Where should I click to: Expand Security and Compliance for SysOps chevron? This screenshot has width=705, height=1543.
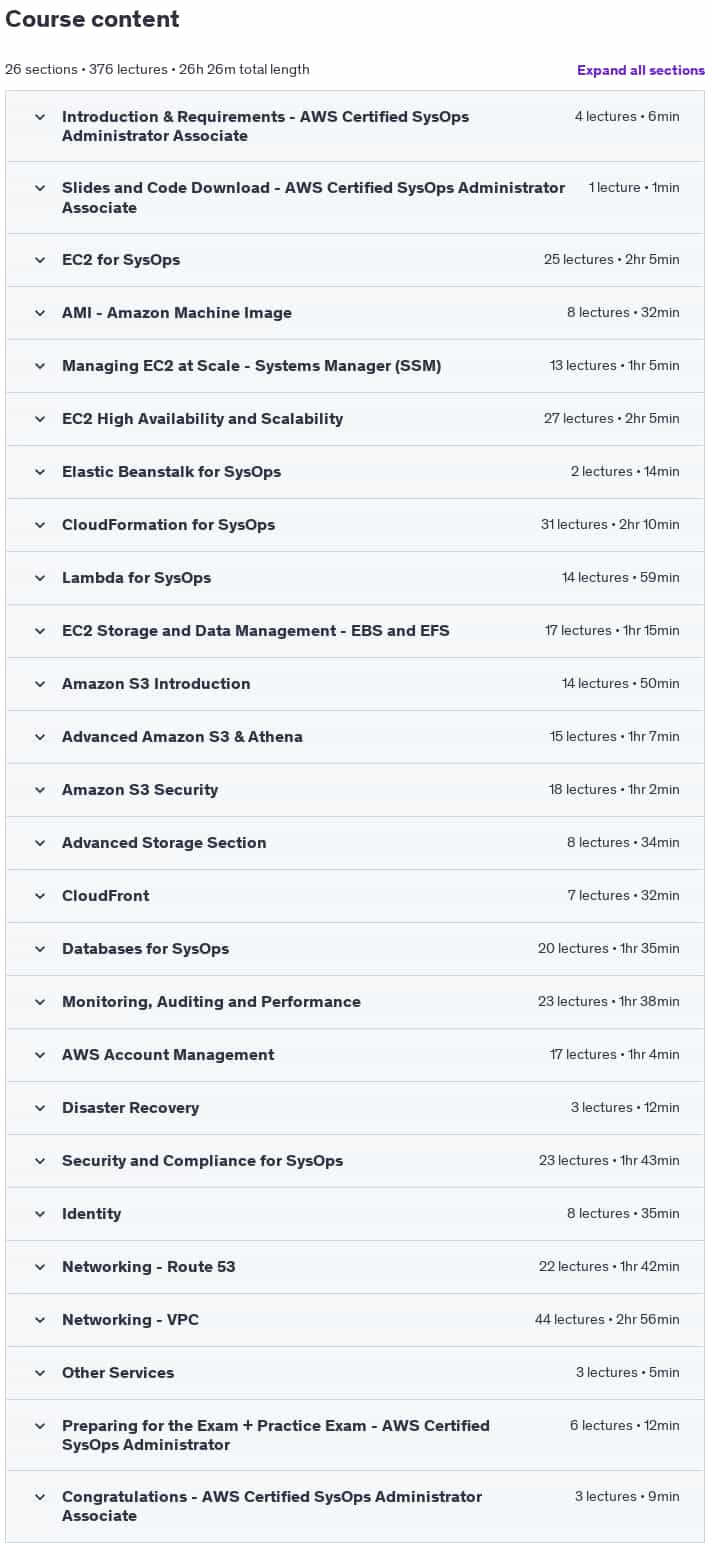point(40,1161)
